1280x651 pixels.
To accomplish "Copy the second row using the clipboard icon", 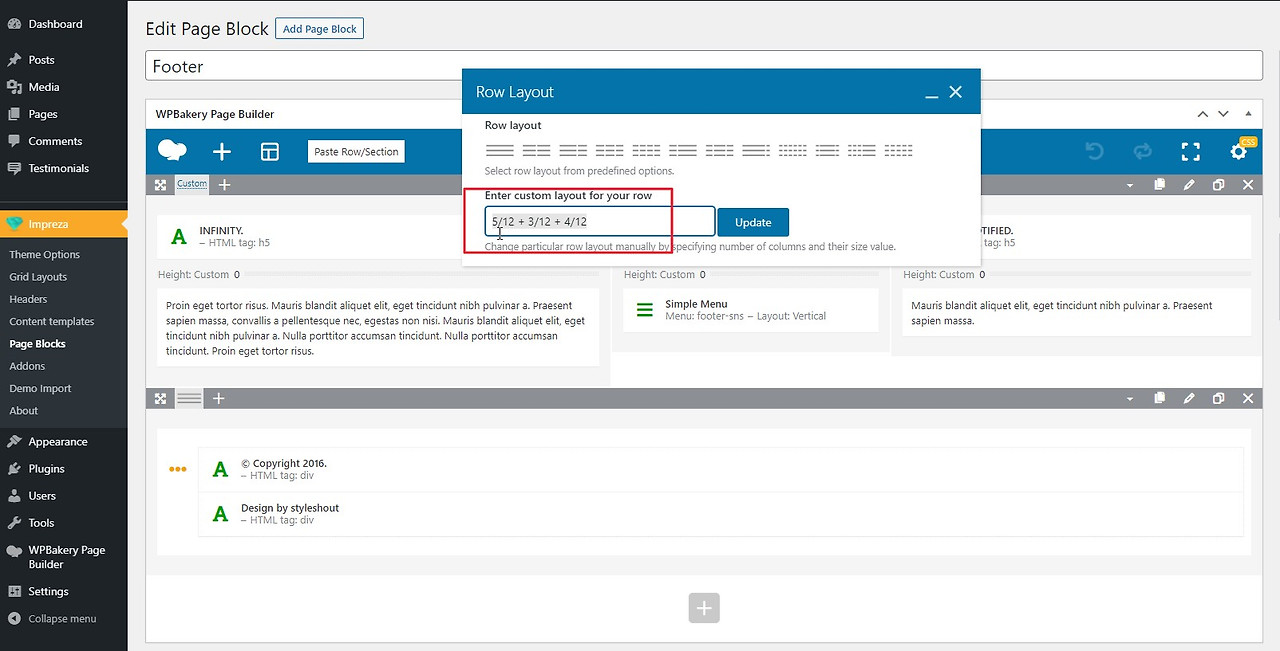I will (x=1159, y=398).
